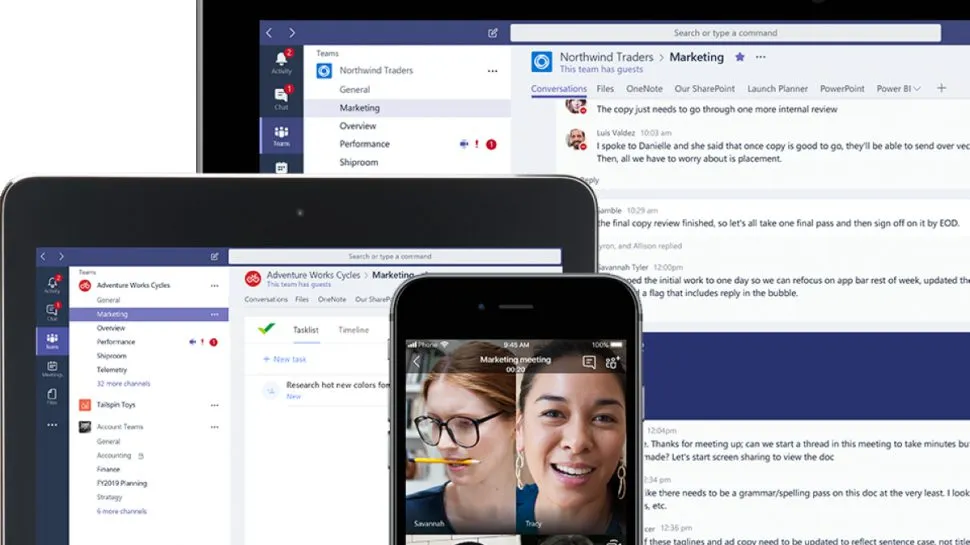Open OneNote tab in Northwind Marketing channel
The image size is (970, 545).
click(644, 88)
